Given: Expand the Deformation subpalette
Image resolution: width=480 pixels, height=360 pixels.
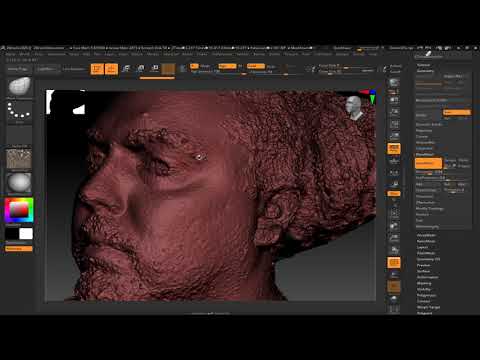Looking at the screenshot, I should (427, 277).
